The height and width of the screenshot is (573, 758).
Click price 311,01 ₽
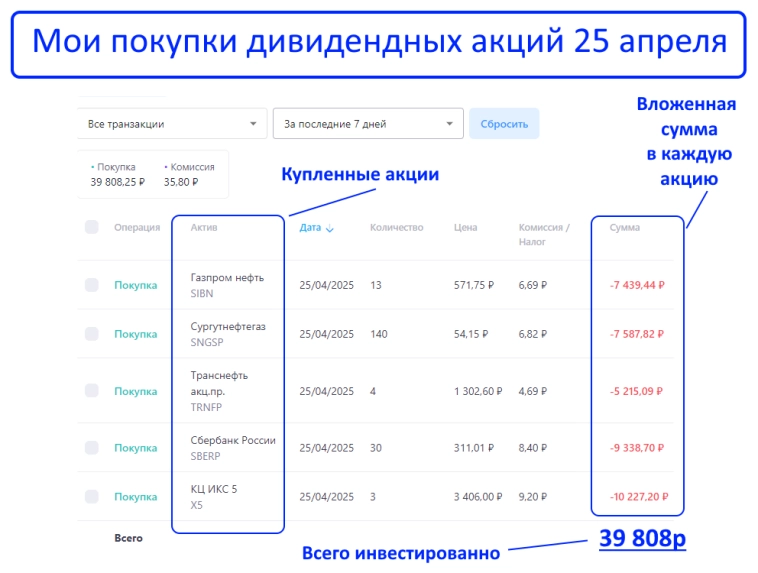474,448
